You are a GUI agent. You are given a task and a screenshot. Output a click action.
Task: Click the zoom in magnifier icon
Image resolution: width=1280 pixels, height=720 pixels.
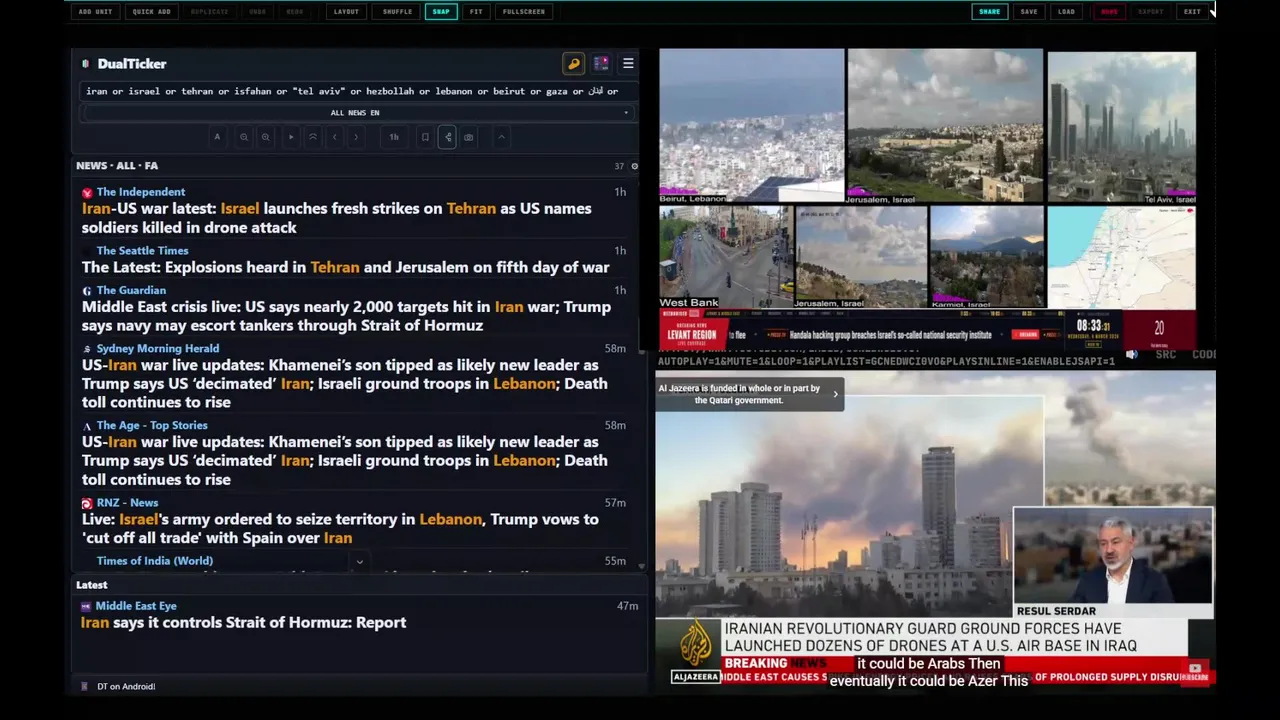265,137
